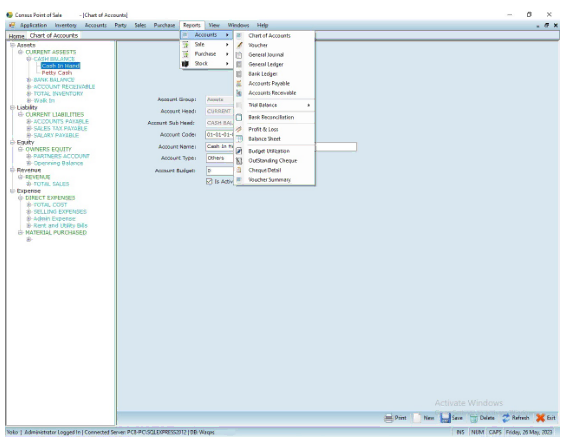Collapse the Liability tree group
Screen dimensions: 566x443
12,108
